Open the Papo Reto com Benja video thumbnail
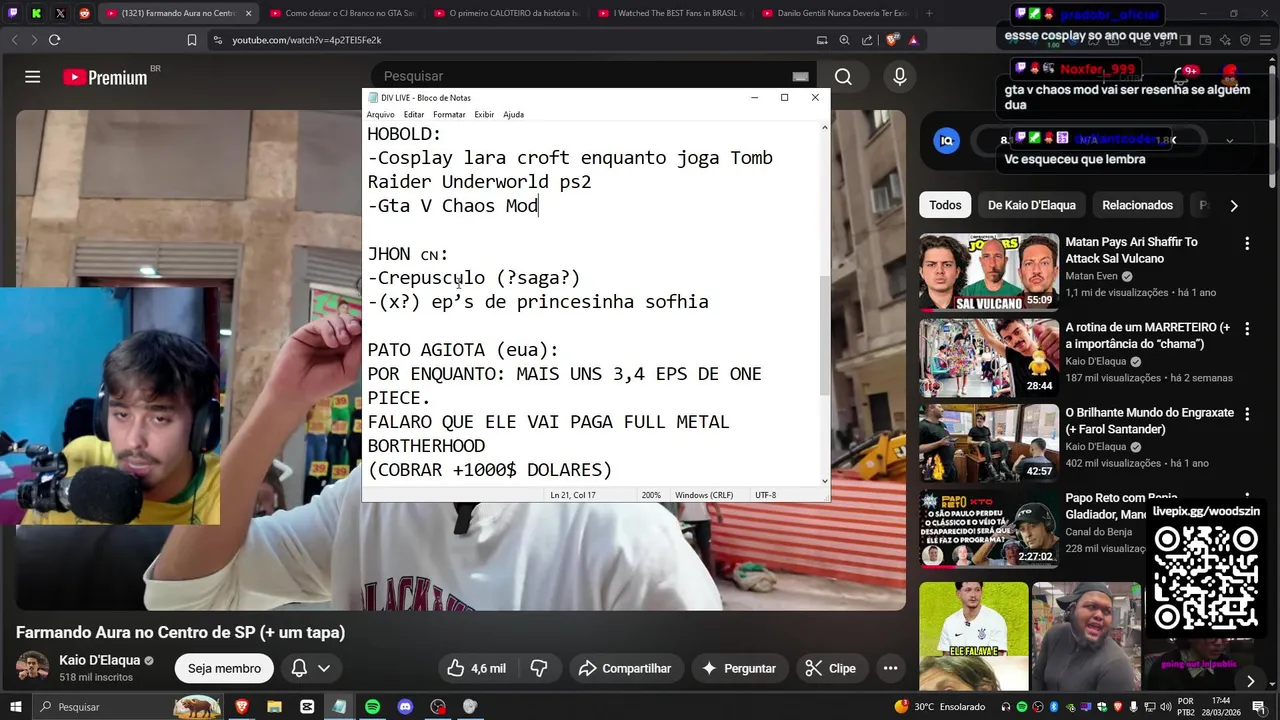1280x720 pixels. point(989,529)
